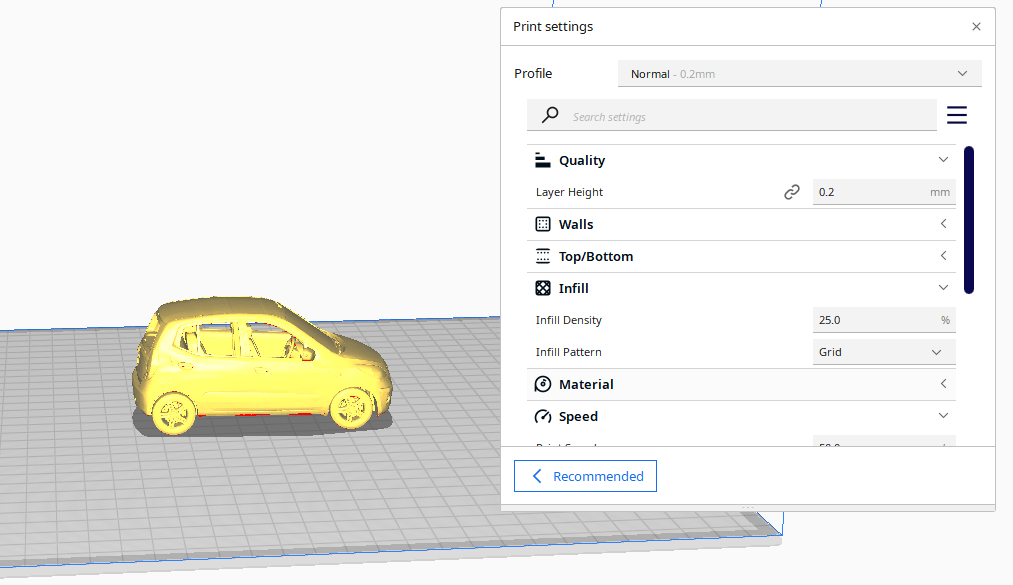1013x585 pixels.
Task: Click the Quality category icon
Action: (x=543, y=160)
